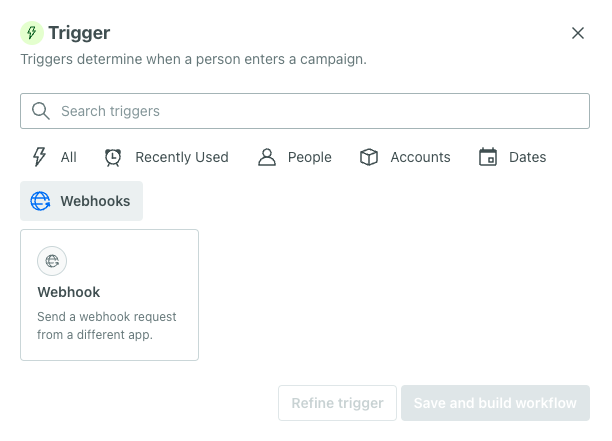The height and width of the screenshot is (441, 612).
Task: Click the blue globe Webhooks icon
Action: [x=40, y=201]
